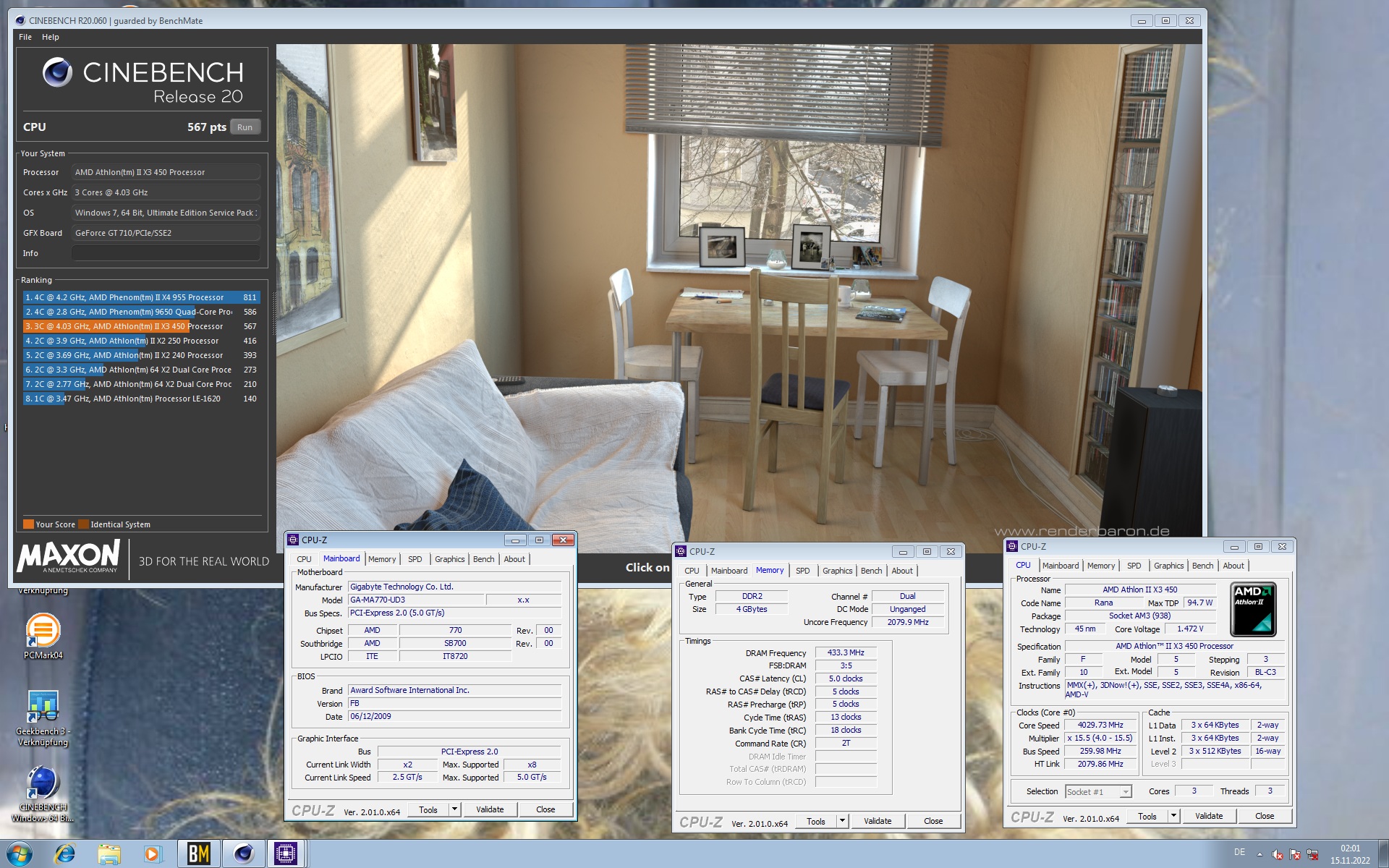Screen dimensions: 1389x868
Task: Click the GA-MA770-UD3 model field
Action: (416, 600)
